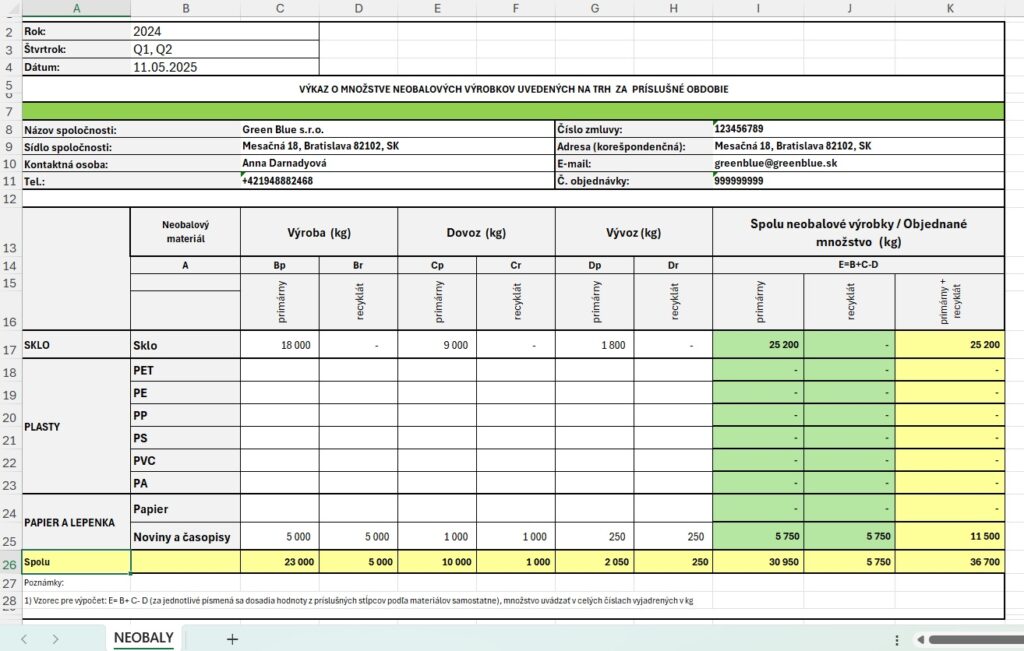
Task: Click the scroll left arrow of horizontal scrollbar
Action: 919,639
